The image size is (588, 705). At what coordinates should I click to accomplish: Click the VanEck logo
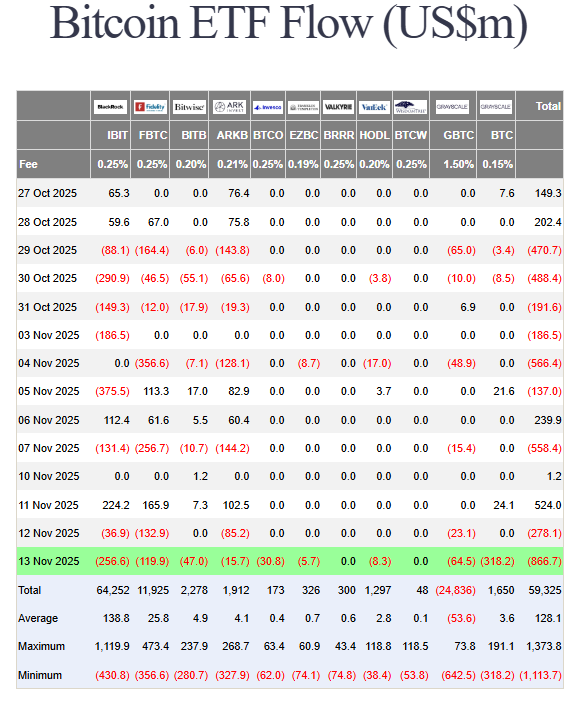(x=374, y=107)
